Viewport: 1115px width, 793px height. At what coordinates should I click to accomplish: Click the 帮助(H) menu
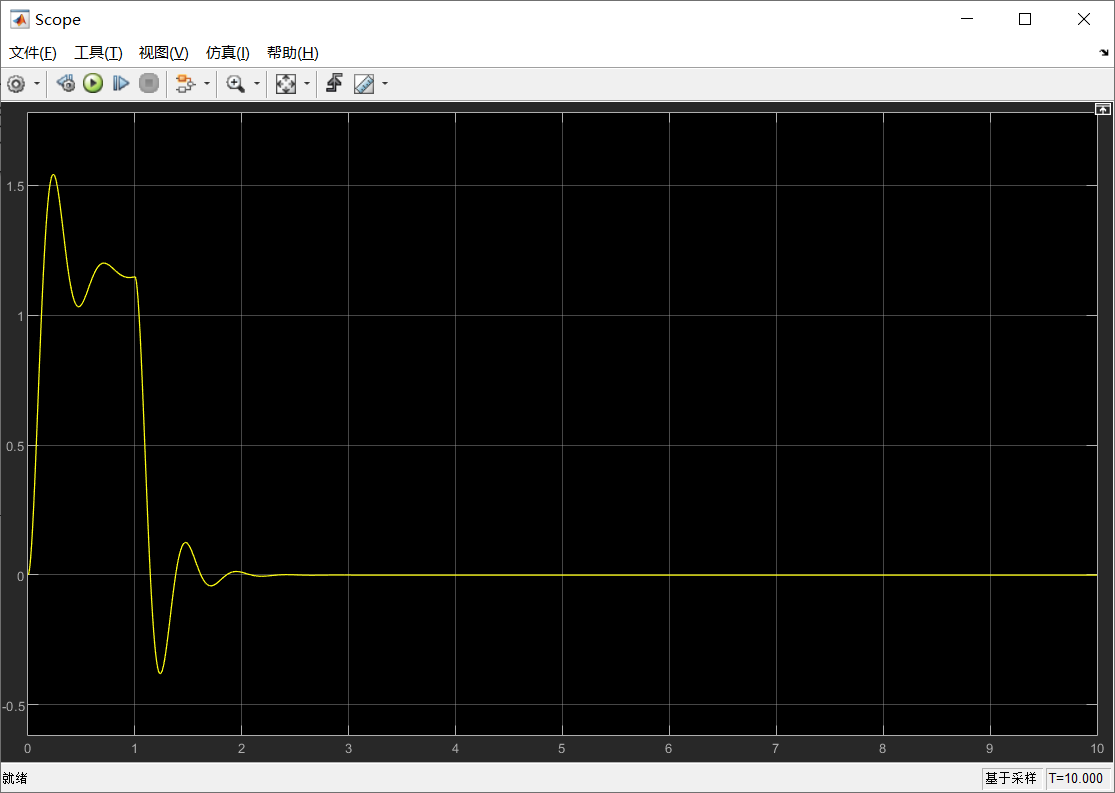(292, 53)
